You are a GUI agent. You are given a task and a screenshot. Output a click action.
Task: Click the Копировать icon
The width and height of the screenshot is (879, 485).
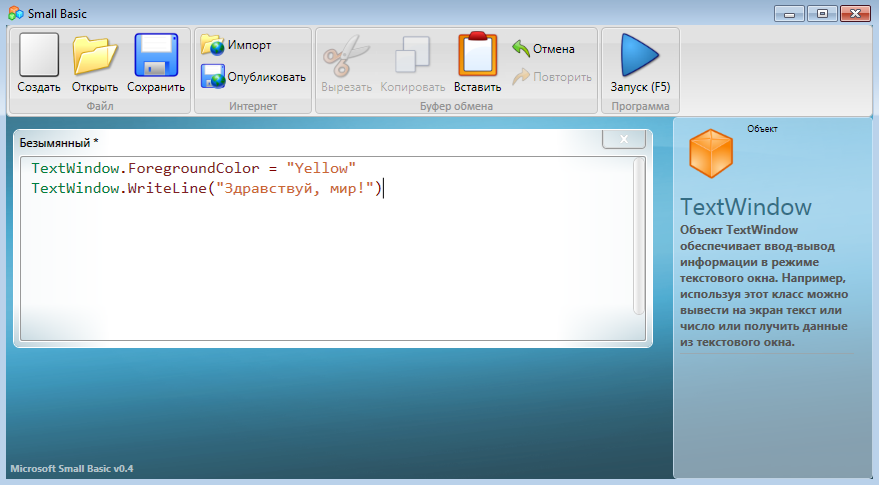pyautogui.click(x=412, y=55)
